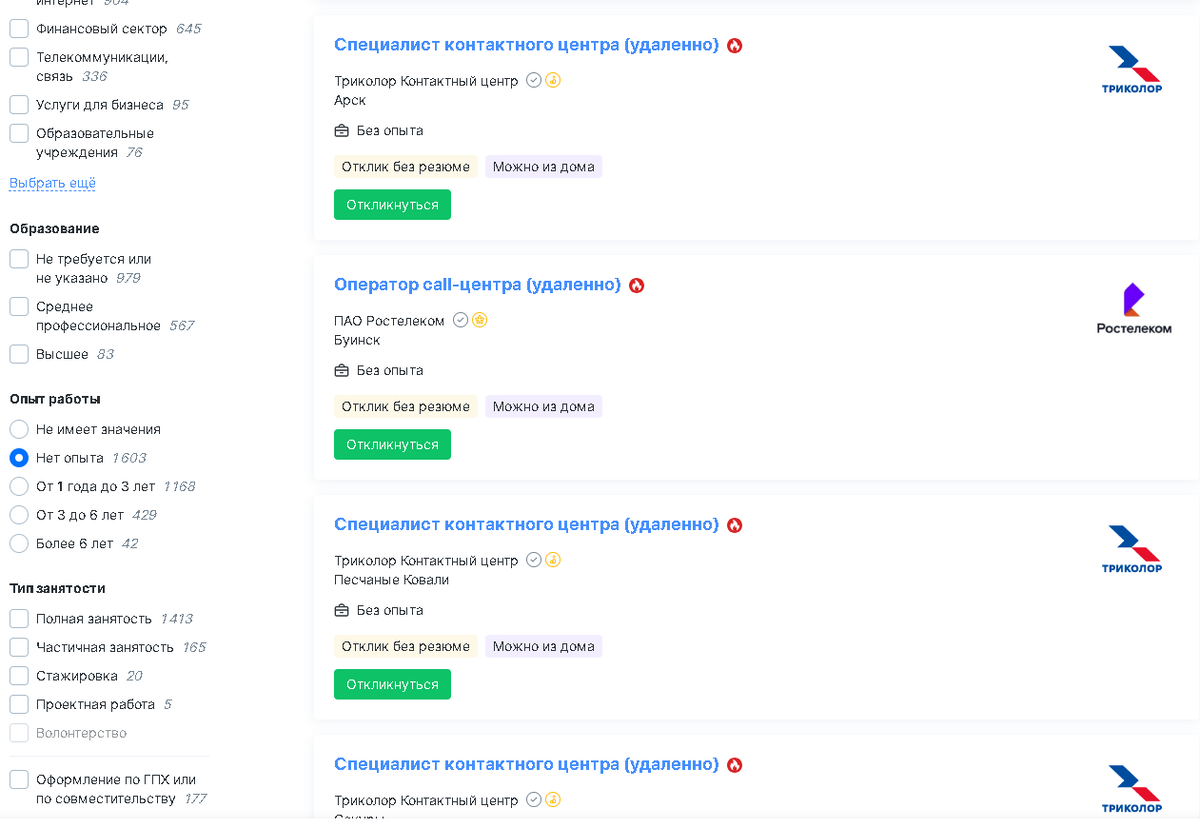The height and width of the screenshot is (828, 1200).
Task: Check the Среднее профессиональное checkbox
Action: [x=19, y=307]
